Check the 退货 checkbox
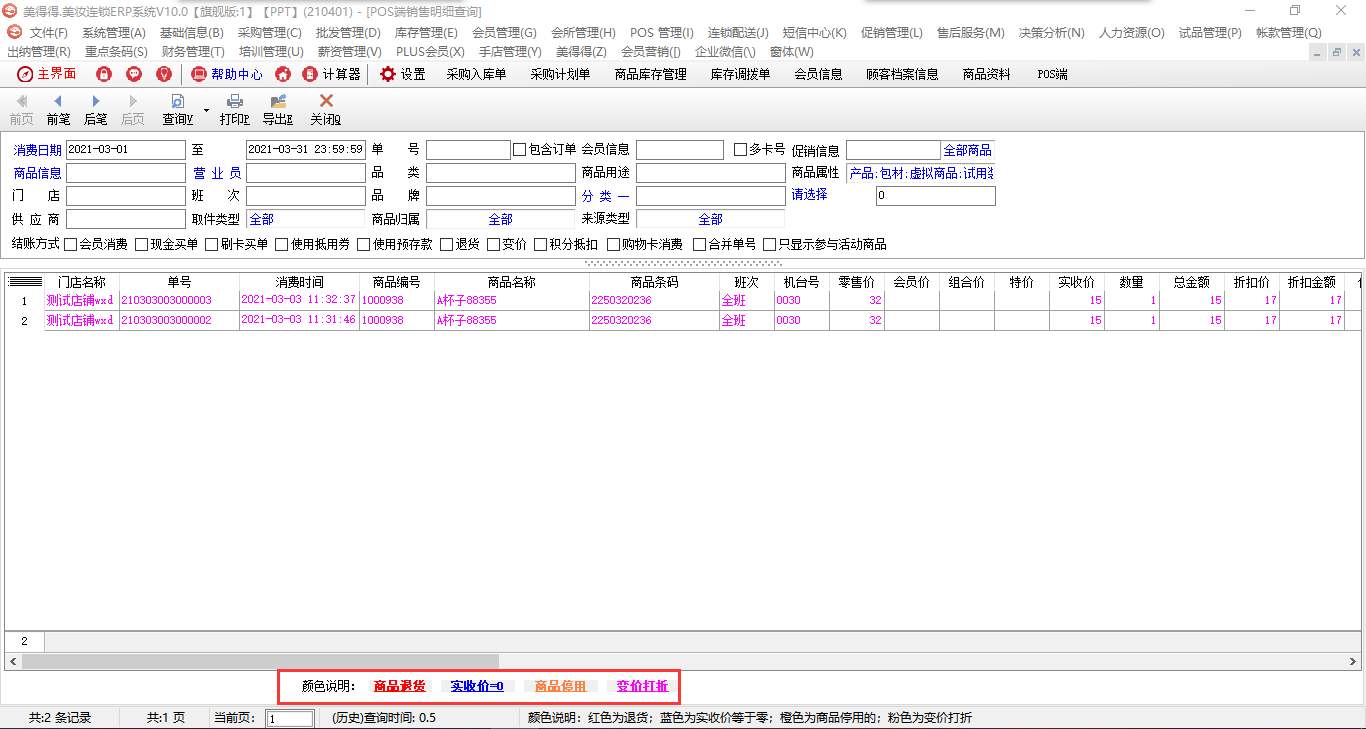This screenshot has width=1366, height=729. pos(446,244)
